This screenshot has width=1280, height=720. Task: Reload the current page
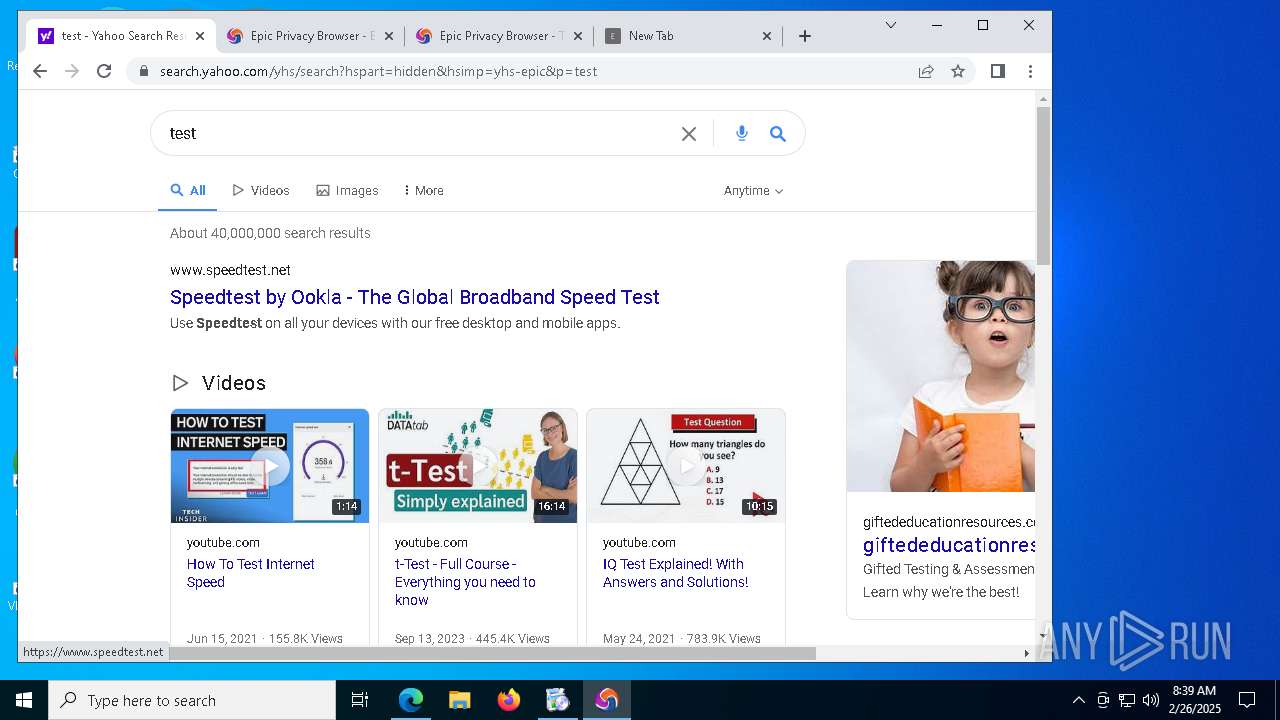pyautogui.click(x=104, y=71)
